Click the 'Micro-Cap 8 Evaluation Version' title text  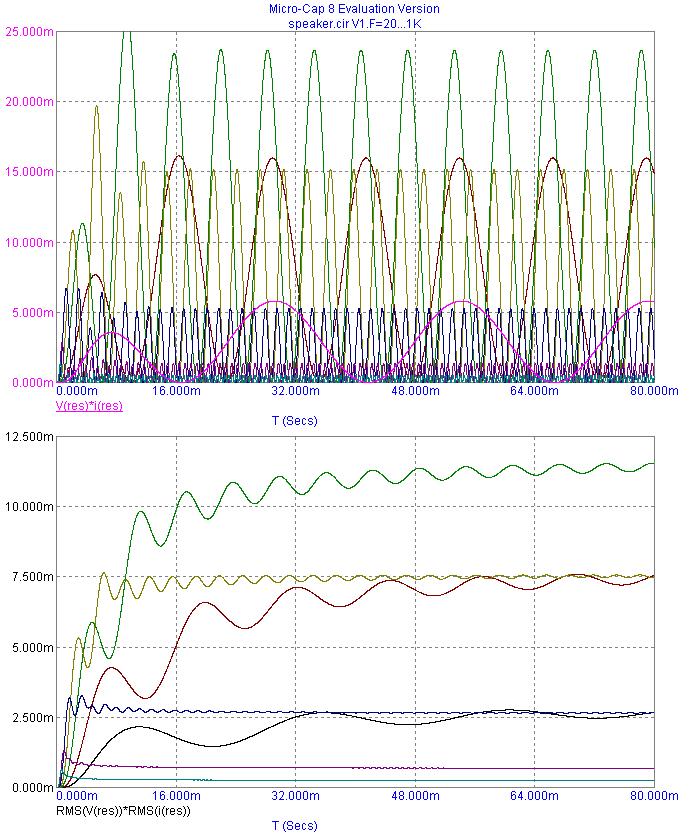point(354,9)
